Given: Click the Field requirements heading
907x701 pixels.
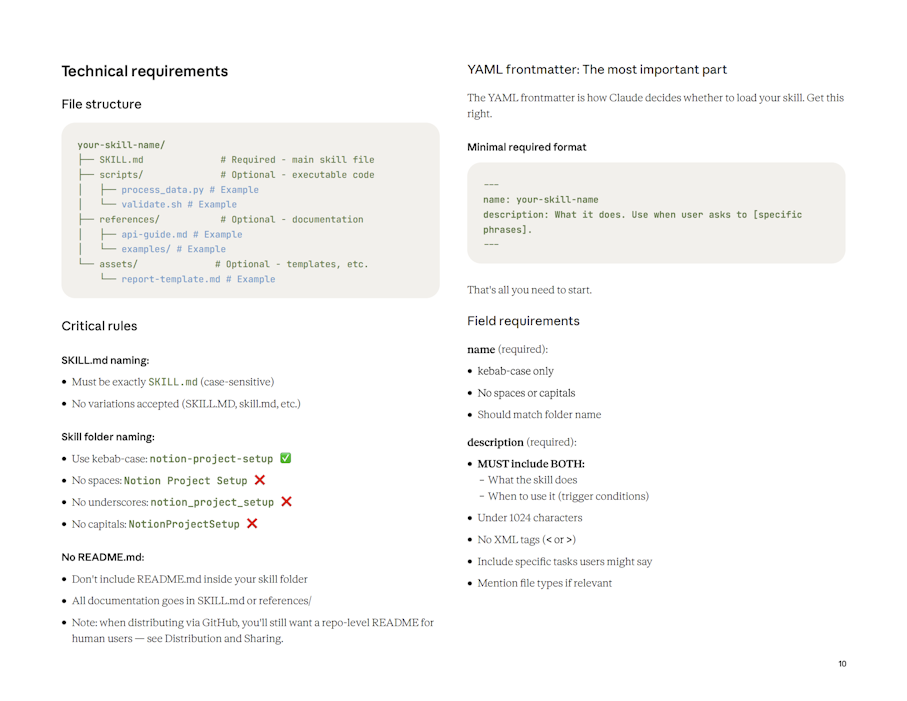Looking at the screenshot, I should click(523, 321).
